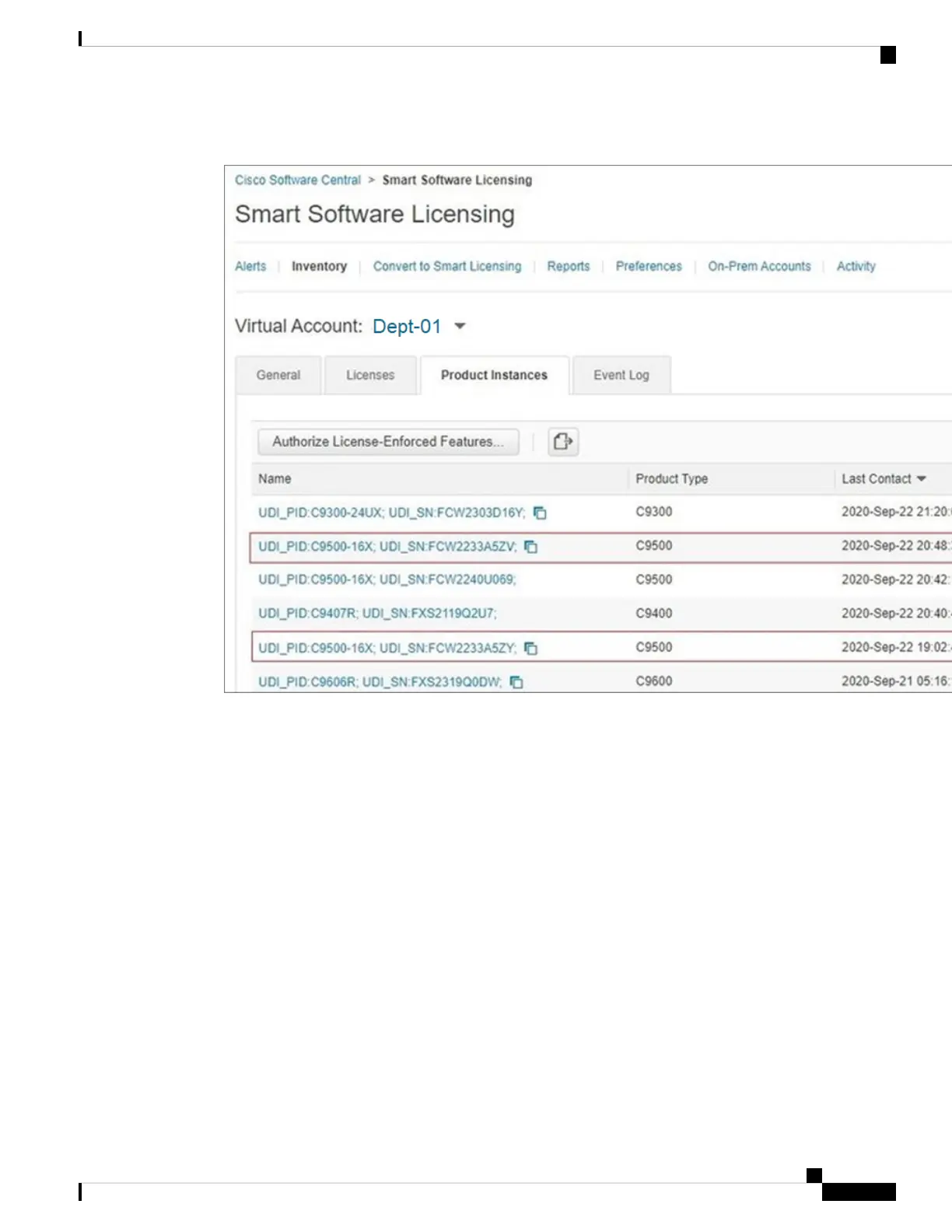The image size is (952, 1232).
Task: Open the Event Log tab
Action: click(x=621, y=375)
